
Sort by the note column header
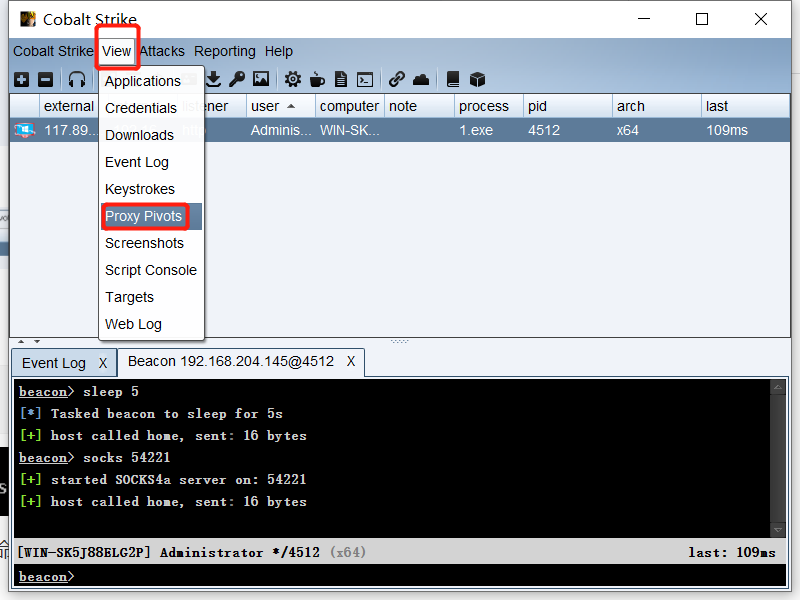click(419, 106)
